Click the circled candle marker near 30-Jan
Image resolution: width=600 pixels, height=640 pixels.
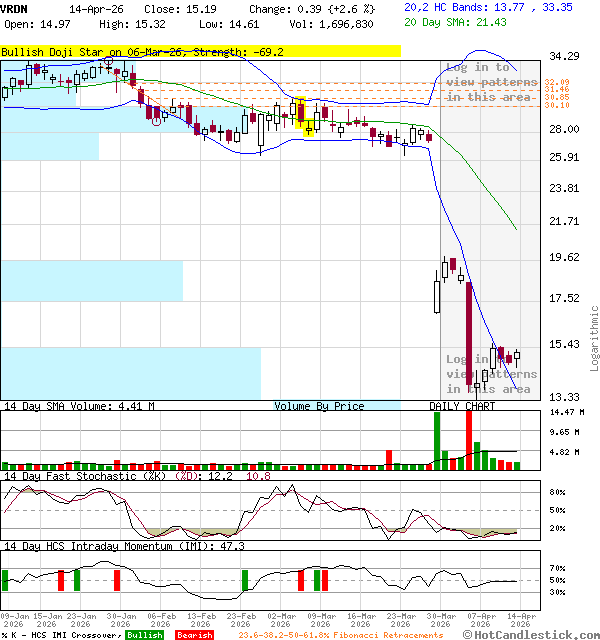[x=108, y=62]
